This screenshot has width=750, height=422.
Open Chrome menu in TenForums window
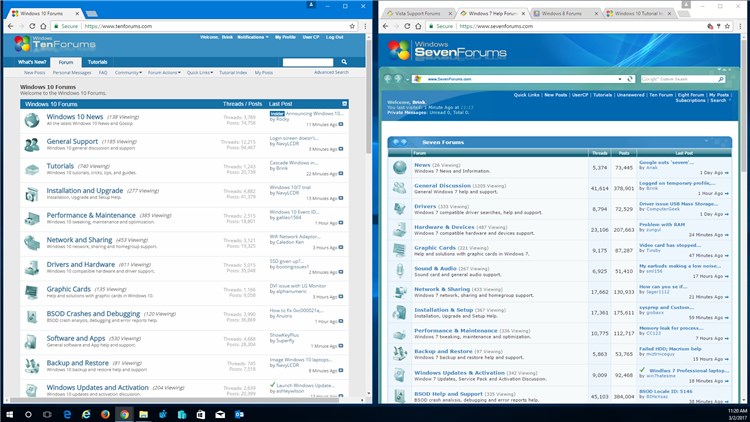click(365, 26)
